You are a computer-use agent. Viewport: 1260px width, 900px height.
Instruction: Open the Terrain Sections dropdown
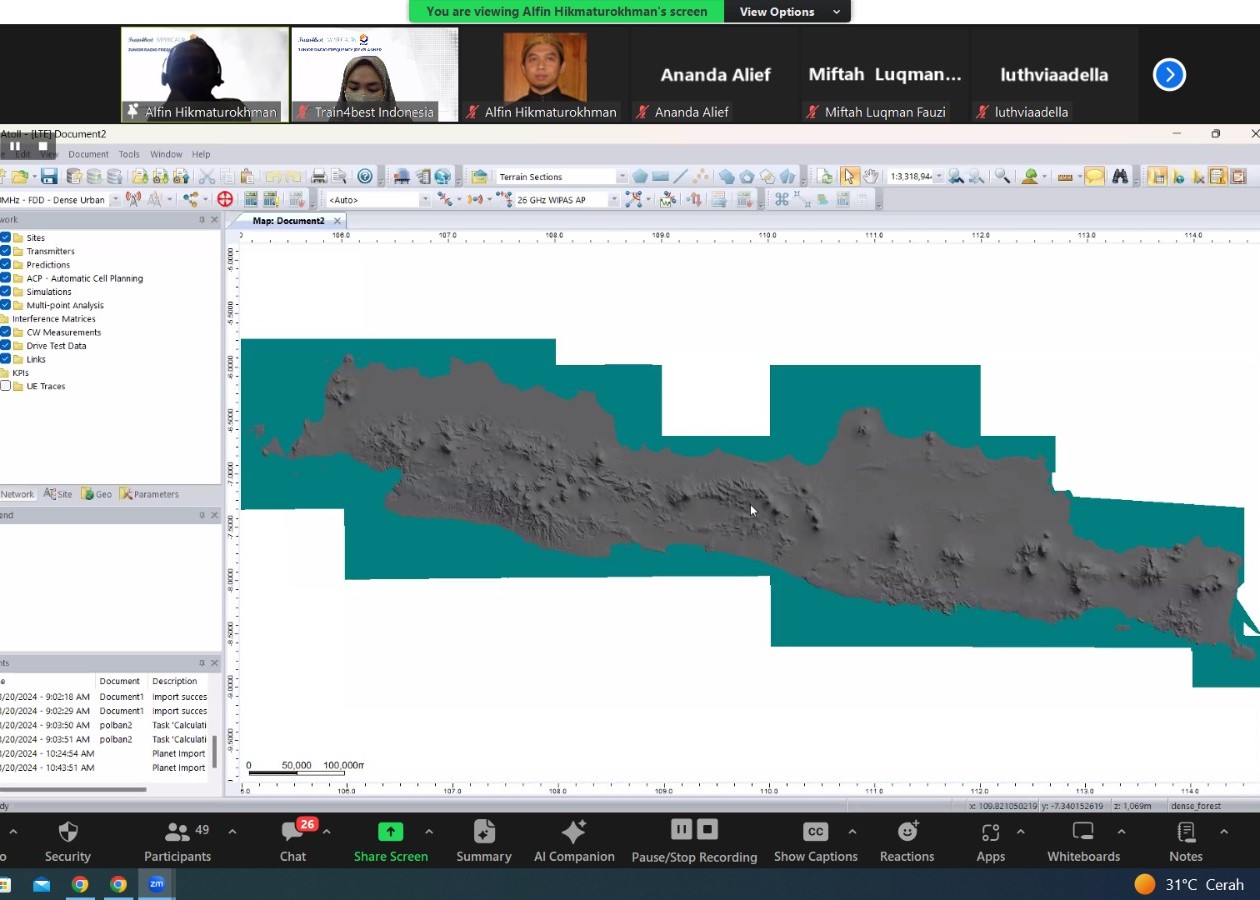pos(621,177)
